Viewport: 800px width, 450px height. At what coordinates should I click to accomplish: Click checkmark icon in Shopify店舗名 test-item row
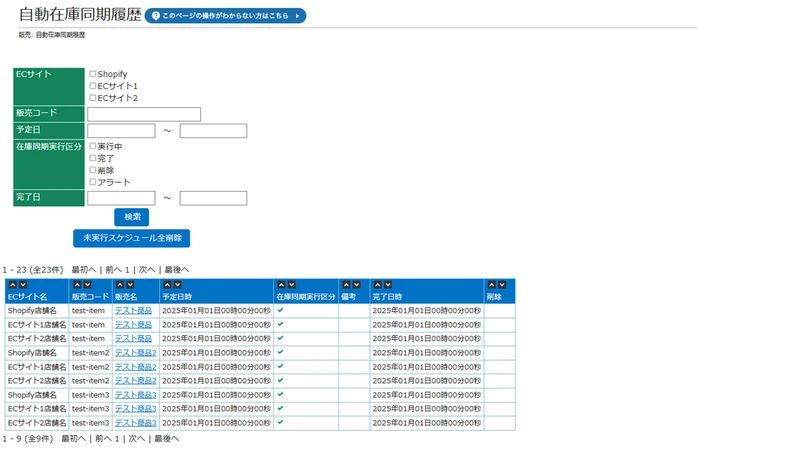pos(281,310)
